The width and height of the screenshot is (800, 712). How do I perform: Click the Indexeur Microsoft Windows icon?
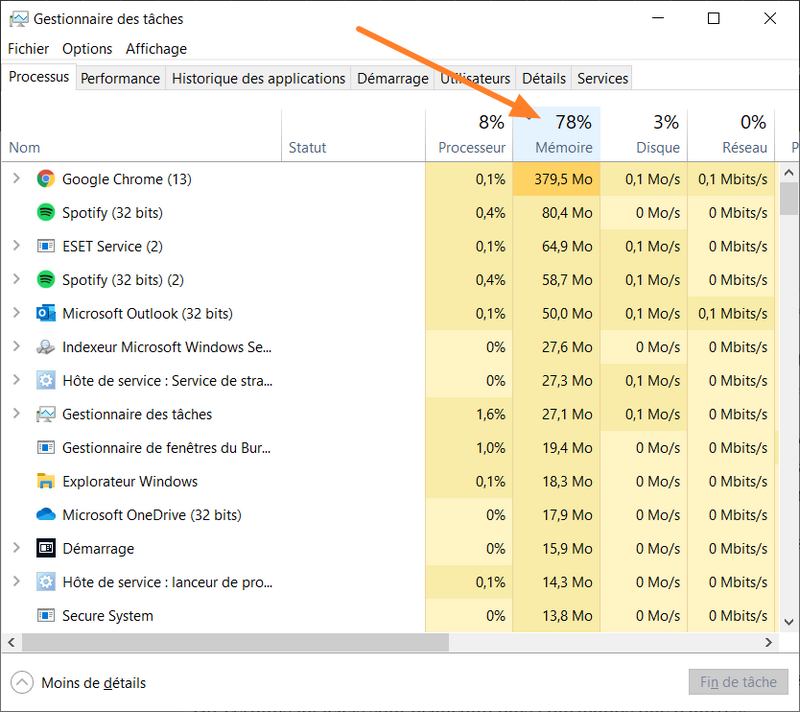coord(45,347)
